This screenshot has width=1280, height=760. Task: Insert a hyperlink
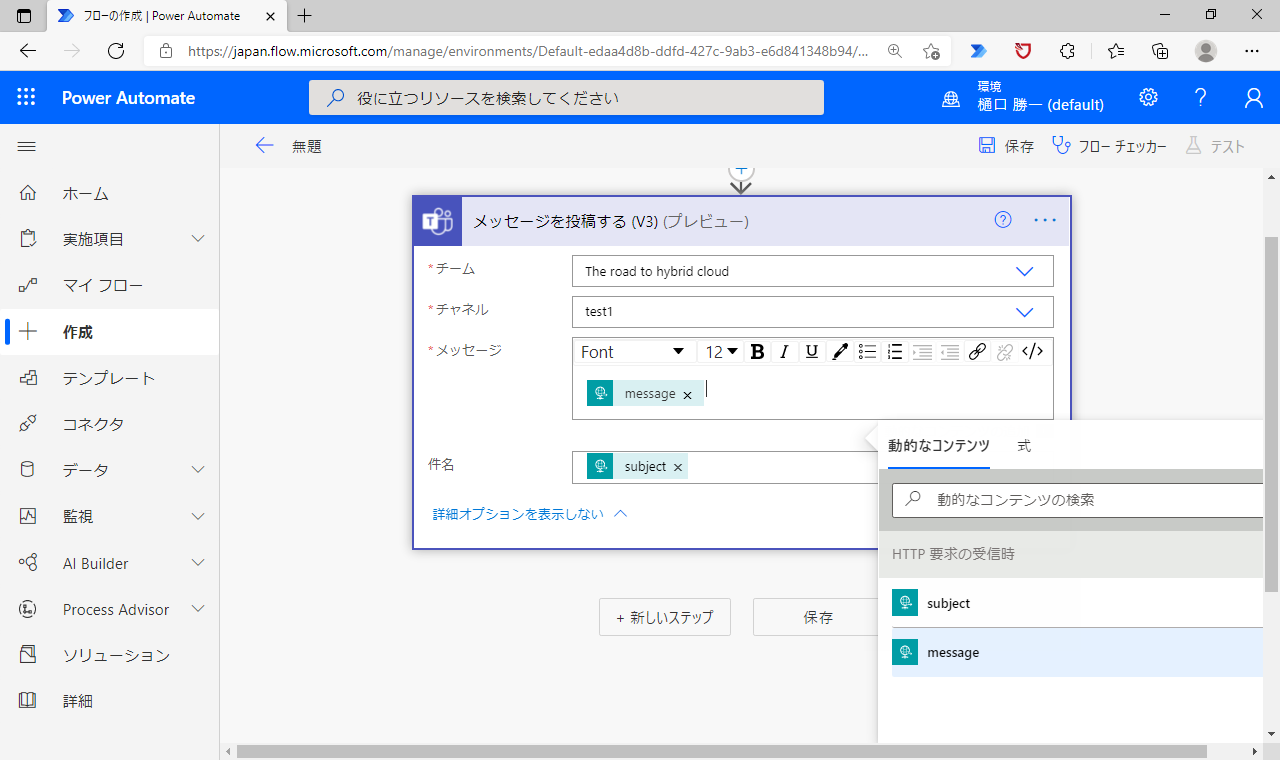(978, 352)
